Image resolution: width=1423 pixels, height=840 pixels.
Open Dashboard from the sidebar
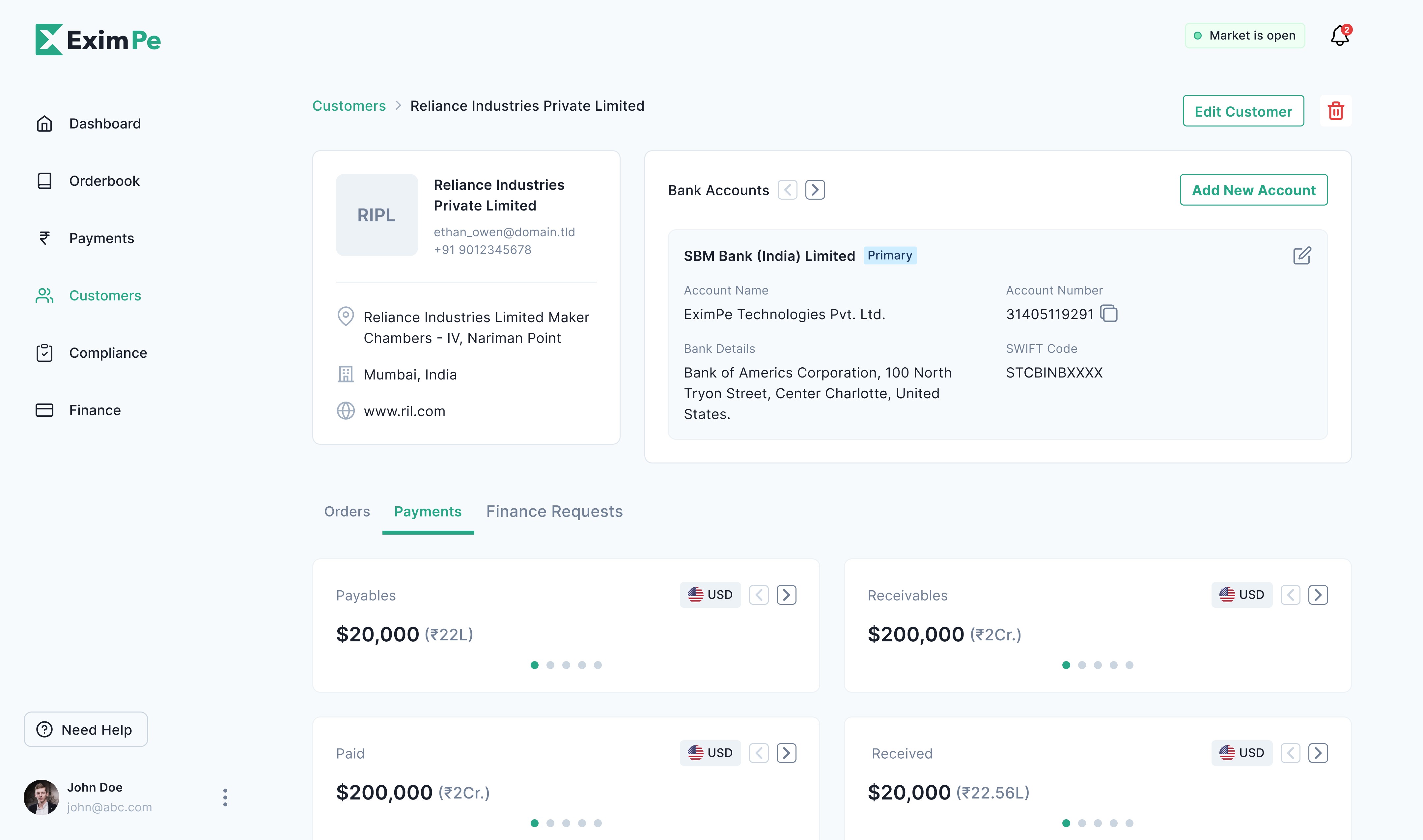tap(105, 124)
